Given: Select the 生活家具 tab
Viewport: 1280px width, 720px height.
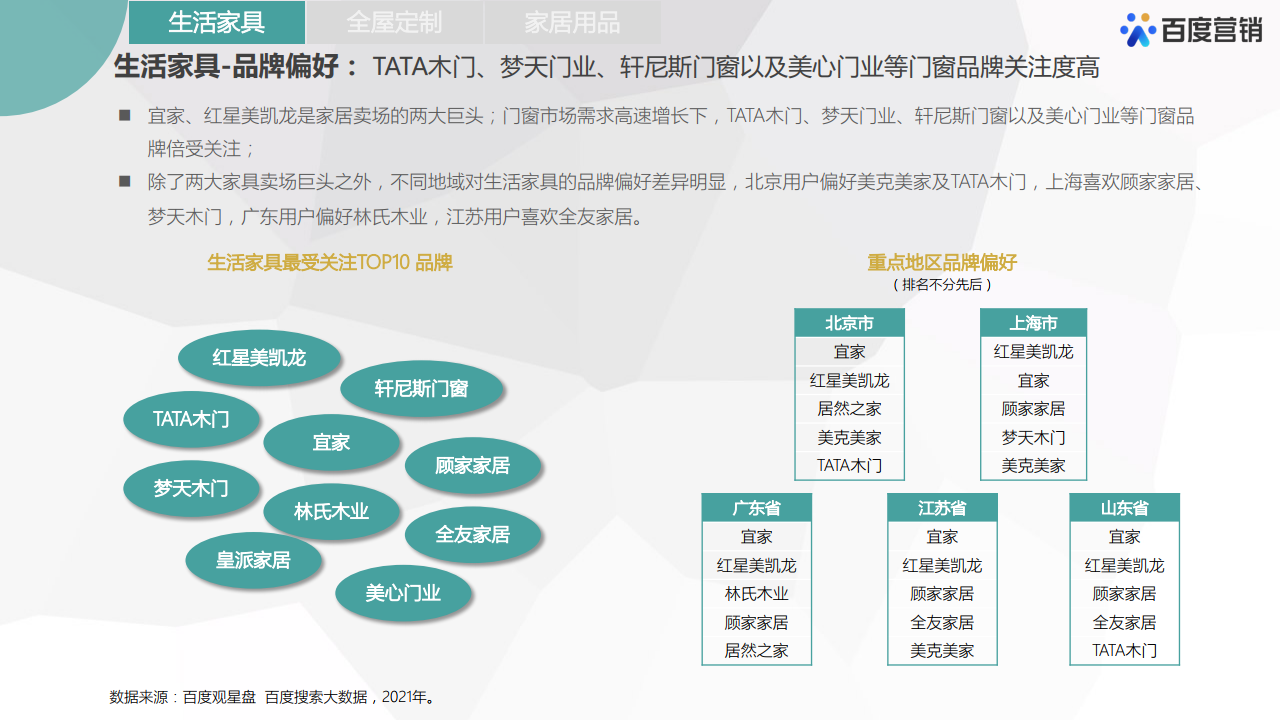Looking at the screenshot, I should [x=217, y=22].
